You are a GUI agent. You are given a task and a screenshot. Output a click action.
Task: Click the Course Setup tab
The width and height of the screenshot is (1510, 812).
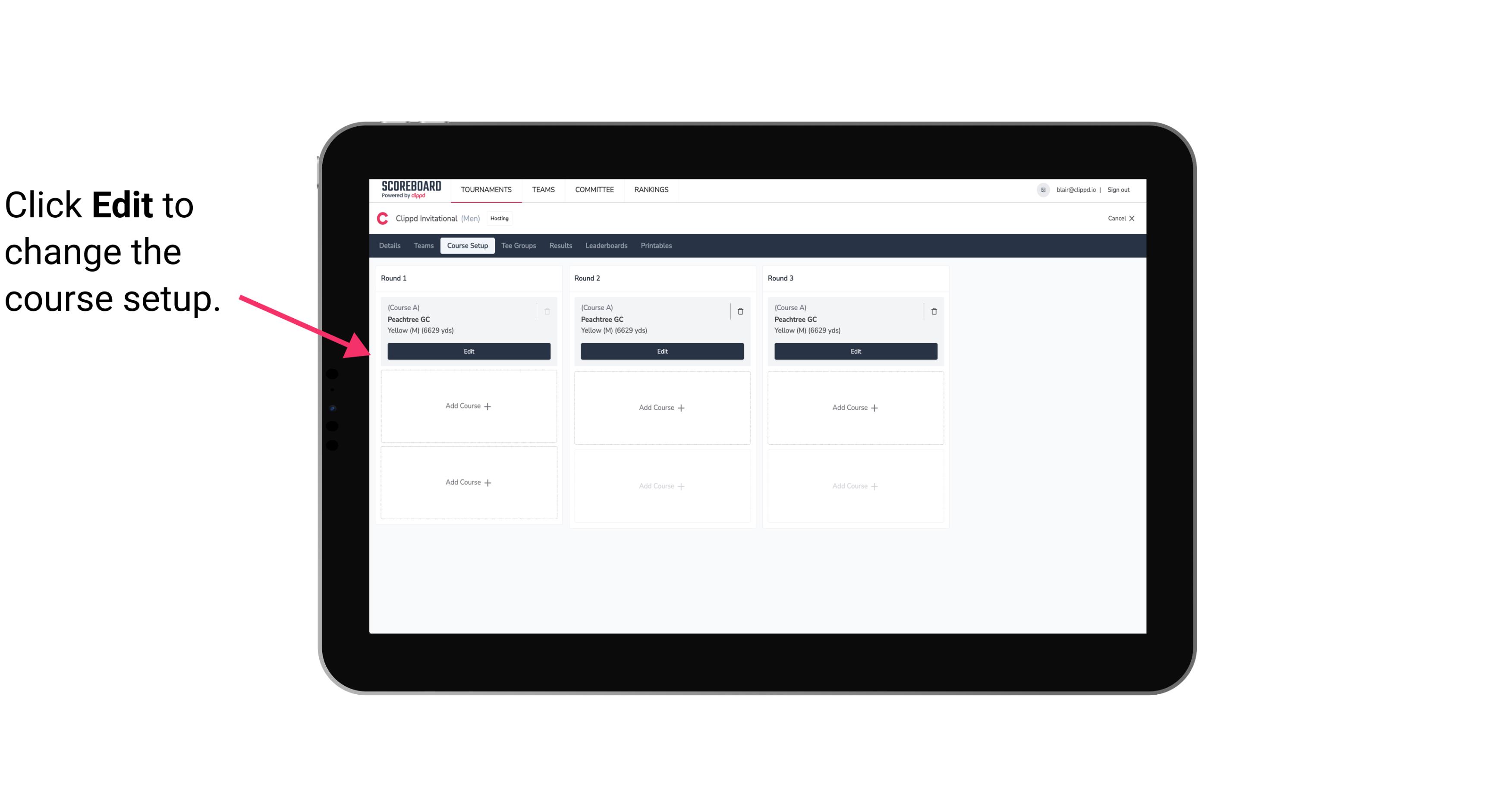click(467, 245)
